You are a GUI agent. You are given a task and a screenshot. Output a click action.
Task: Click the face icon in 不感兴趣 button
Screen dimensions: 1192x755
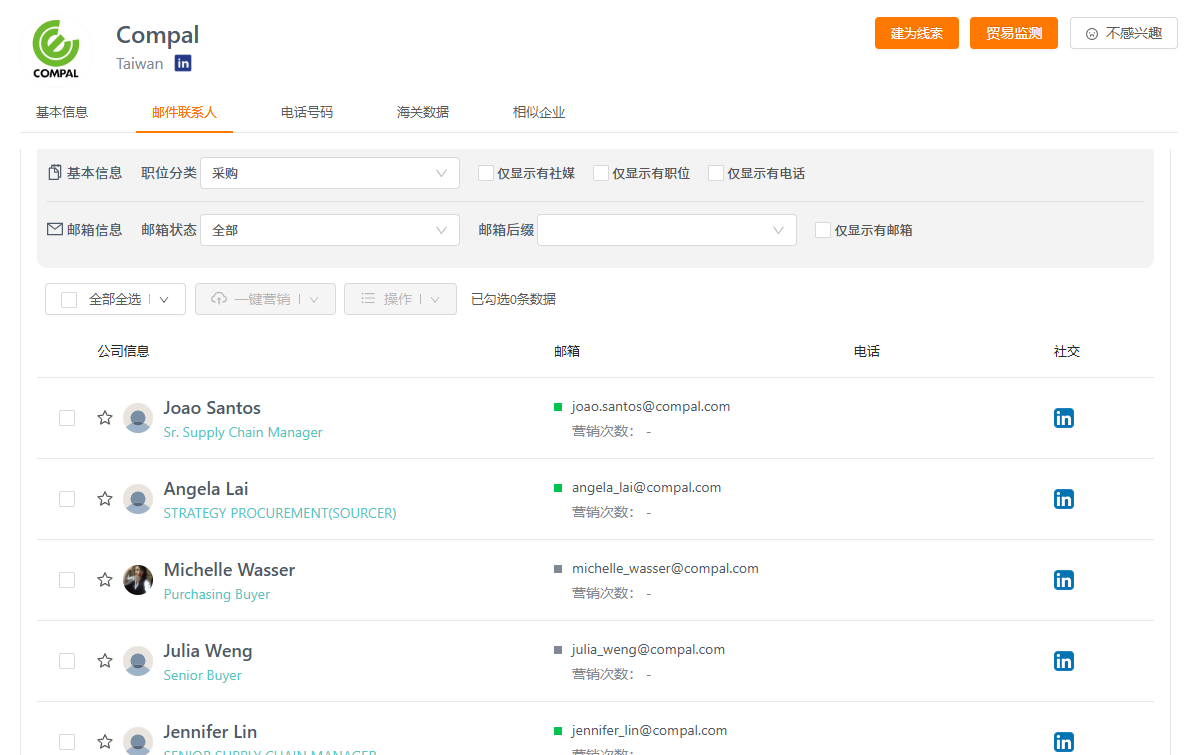pos(1092,33)
